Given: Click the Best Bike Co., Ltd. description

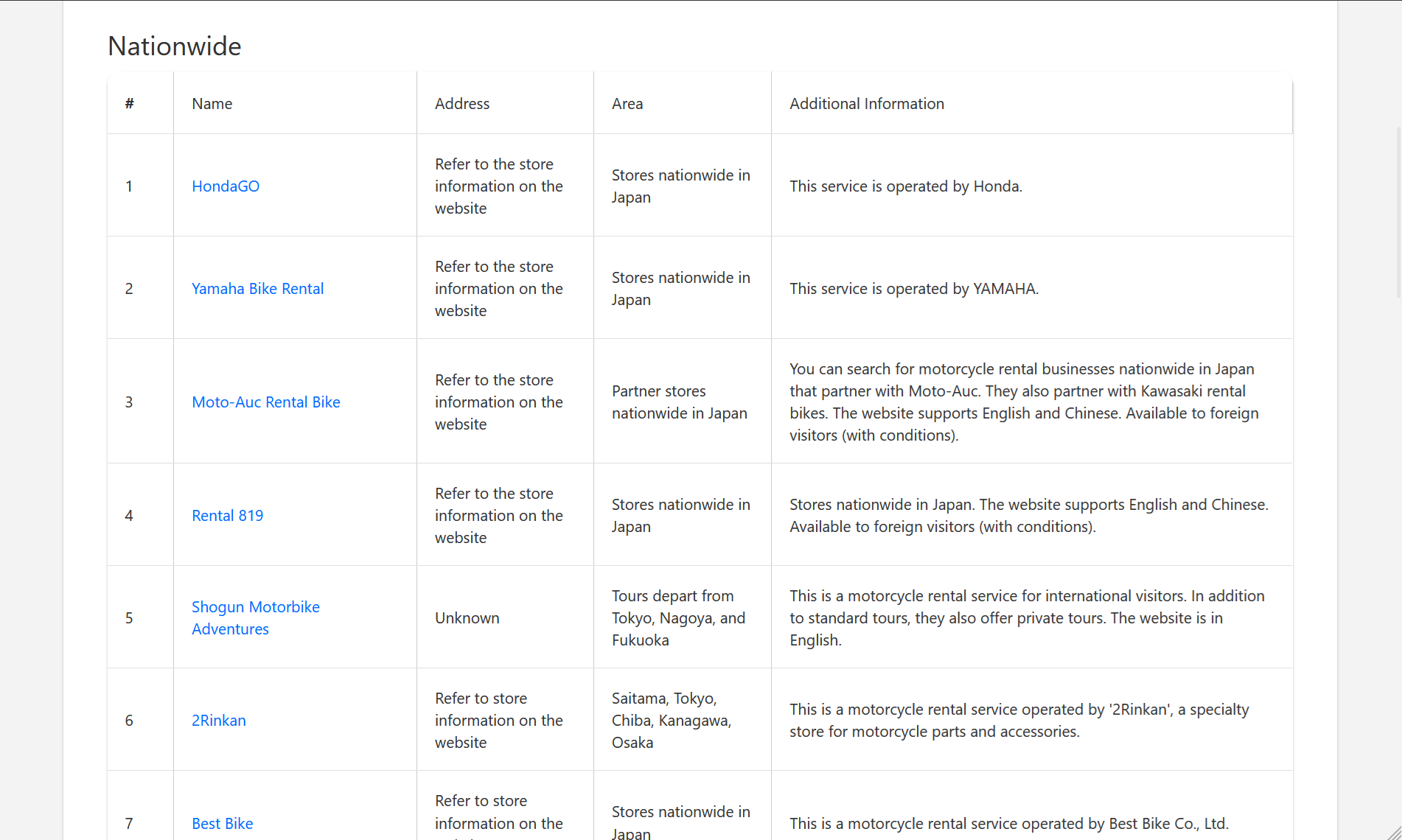Looking at the screenshot, I should pos(1009,823).
